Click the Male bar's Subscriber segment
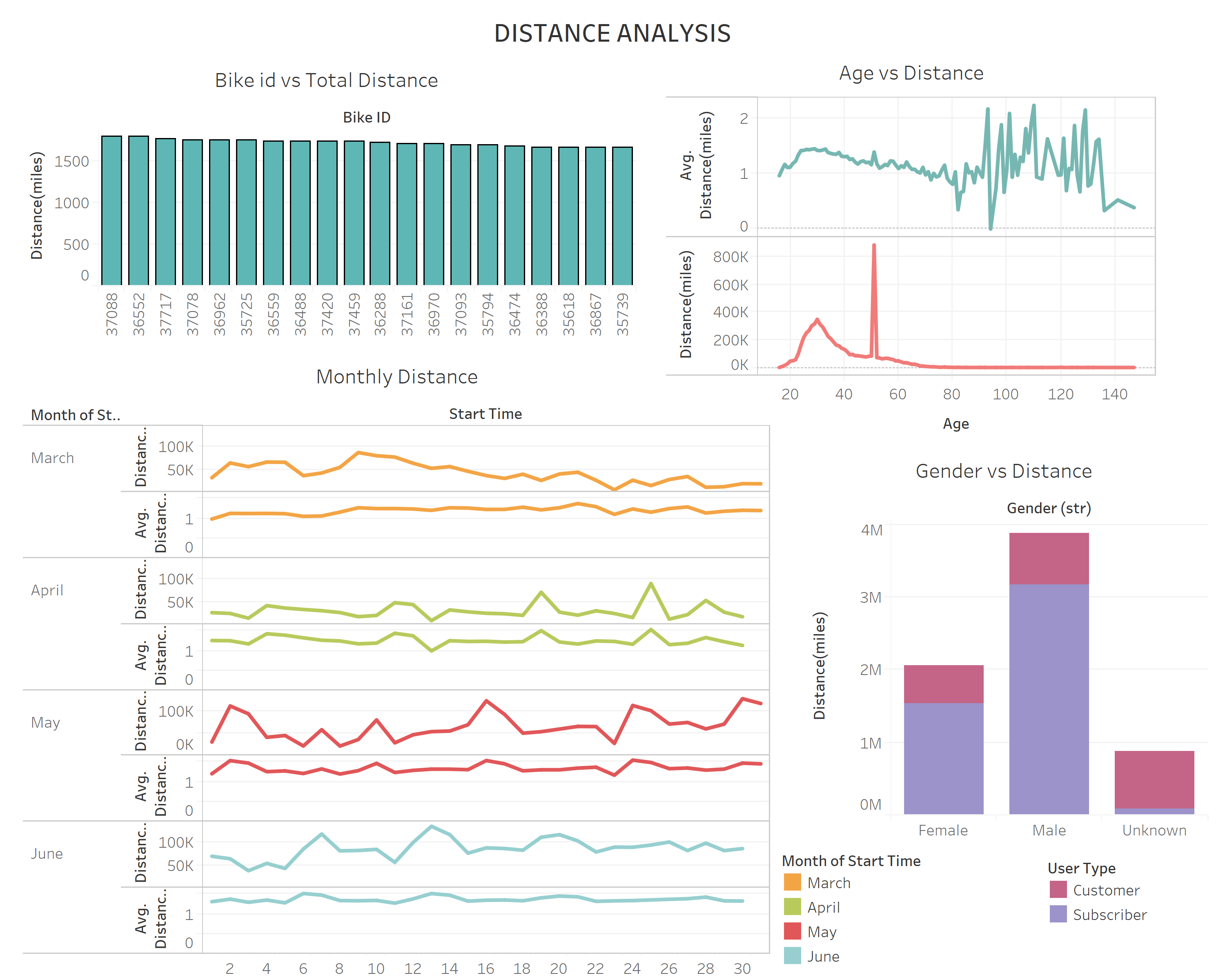The width and height of the screenshot is (1225, 980). point(1048,699)
